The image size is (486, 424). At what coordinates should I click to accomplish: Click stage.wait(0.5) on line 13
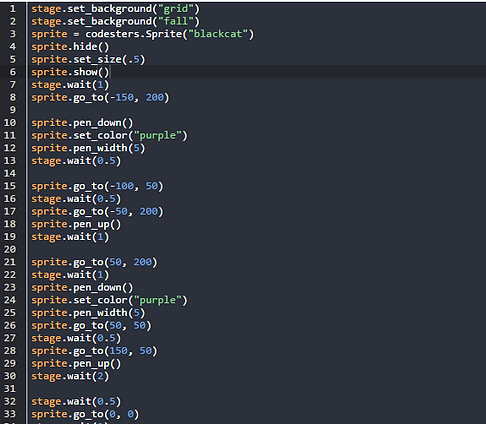point(76,161)
